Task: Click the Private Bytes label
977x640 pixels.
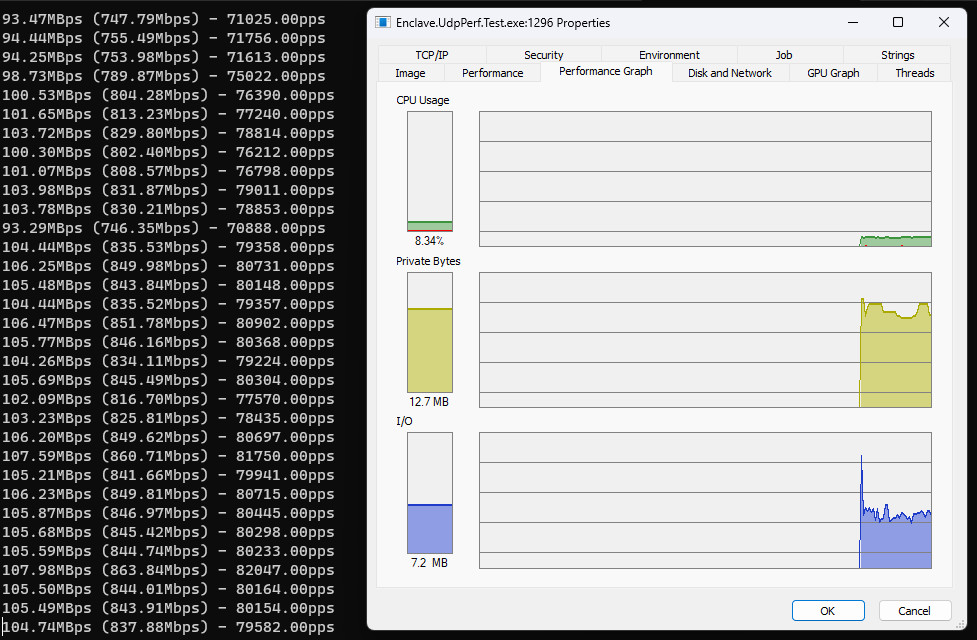Action: pos(428,261)
